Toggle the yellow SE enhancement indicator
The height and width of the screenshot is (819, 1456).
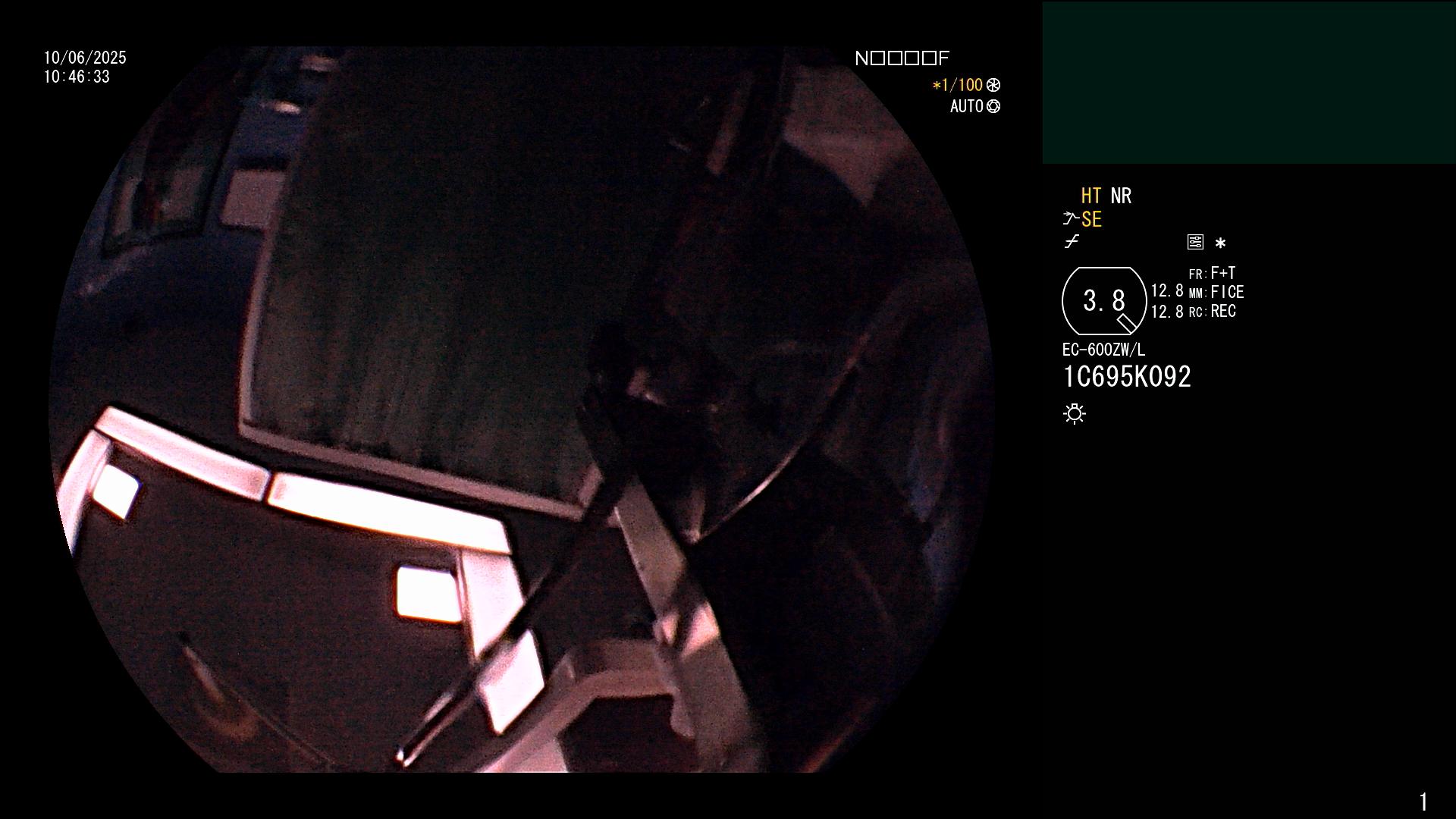1091,220
